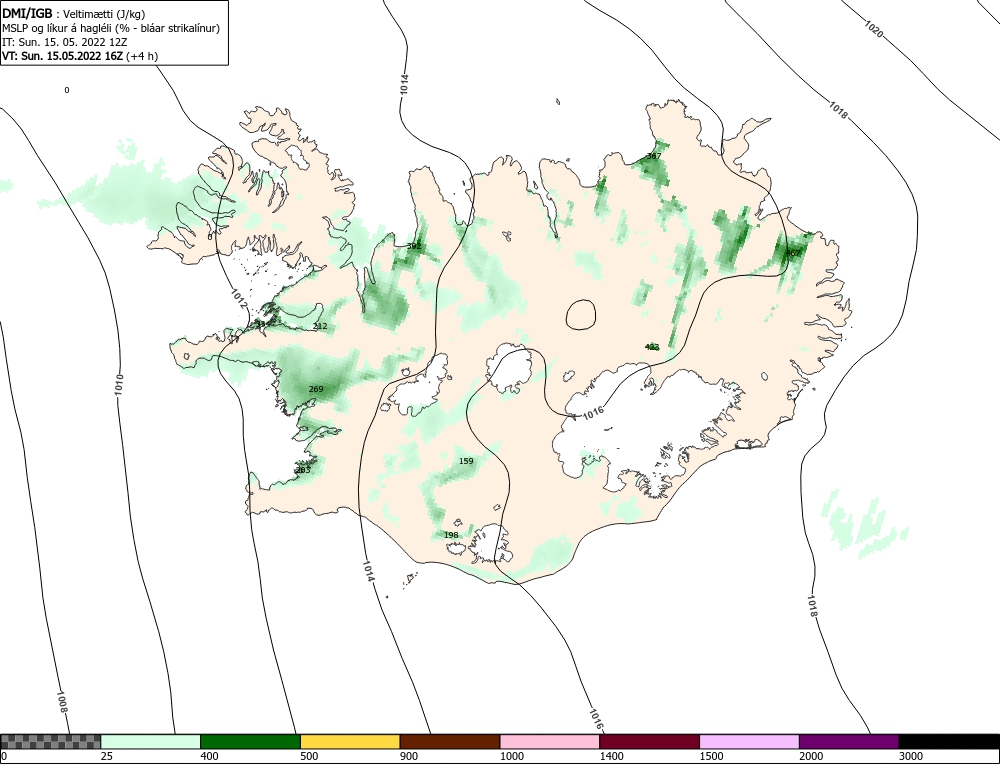Click the legend tick label '500'
This screenshot has height=764, width=1000.
click(x=309, y=756)
